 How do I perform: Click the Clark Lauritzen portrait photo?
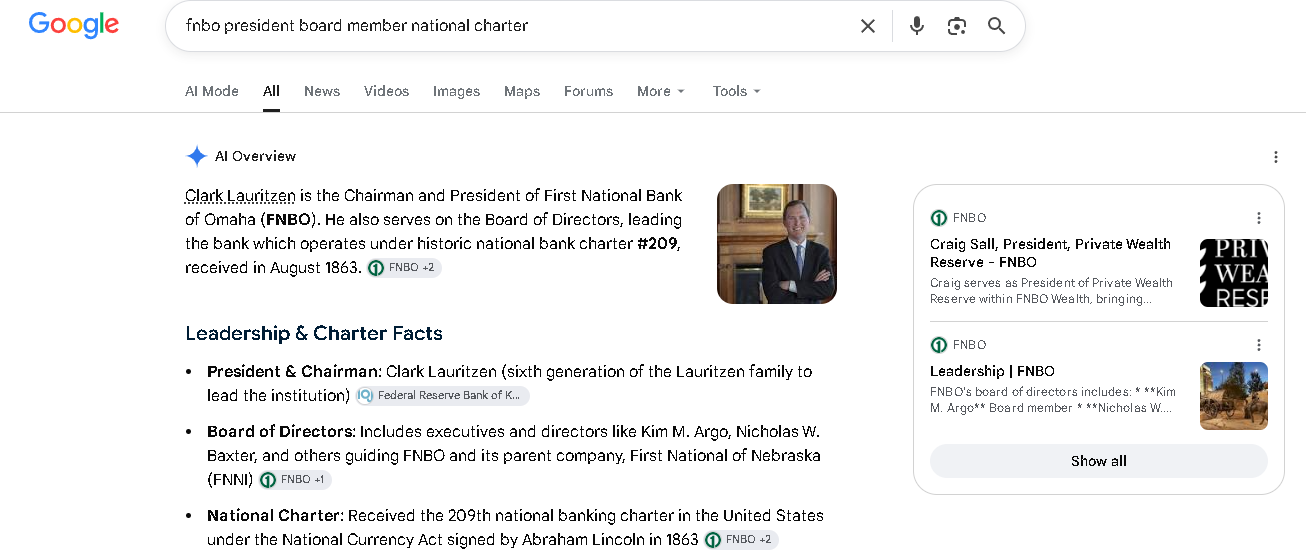[x=777, y=244]
